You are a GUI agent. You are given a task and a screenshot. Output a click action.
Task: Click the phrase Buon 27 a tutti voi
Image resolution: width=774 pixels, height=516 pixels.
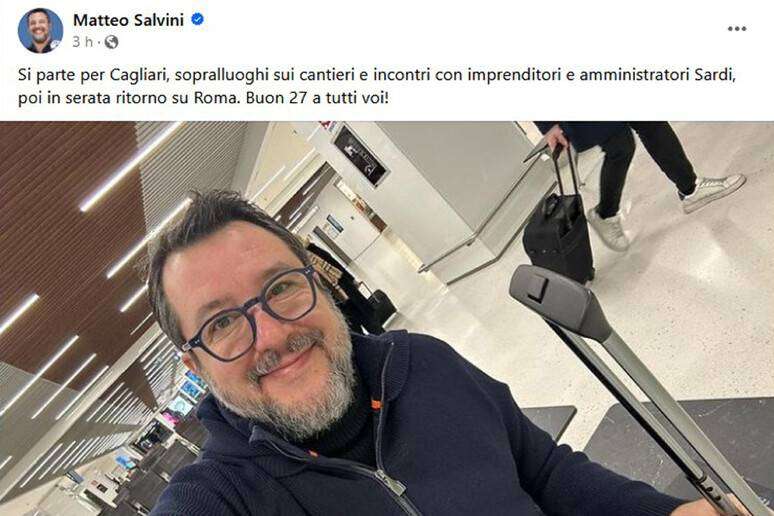click(317, 98)
